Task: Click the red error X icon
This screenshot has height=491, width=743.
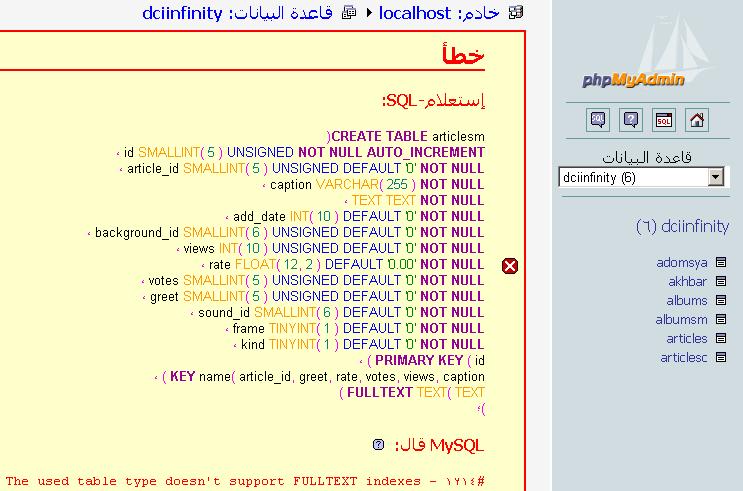Action: point(510,265)
